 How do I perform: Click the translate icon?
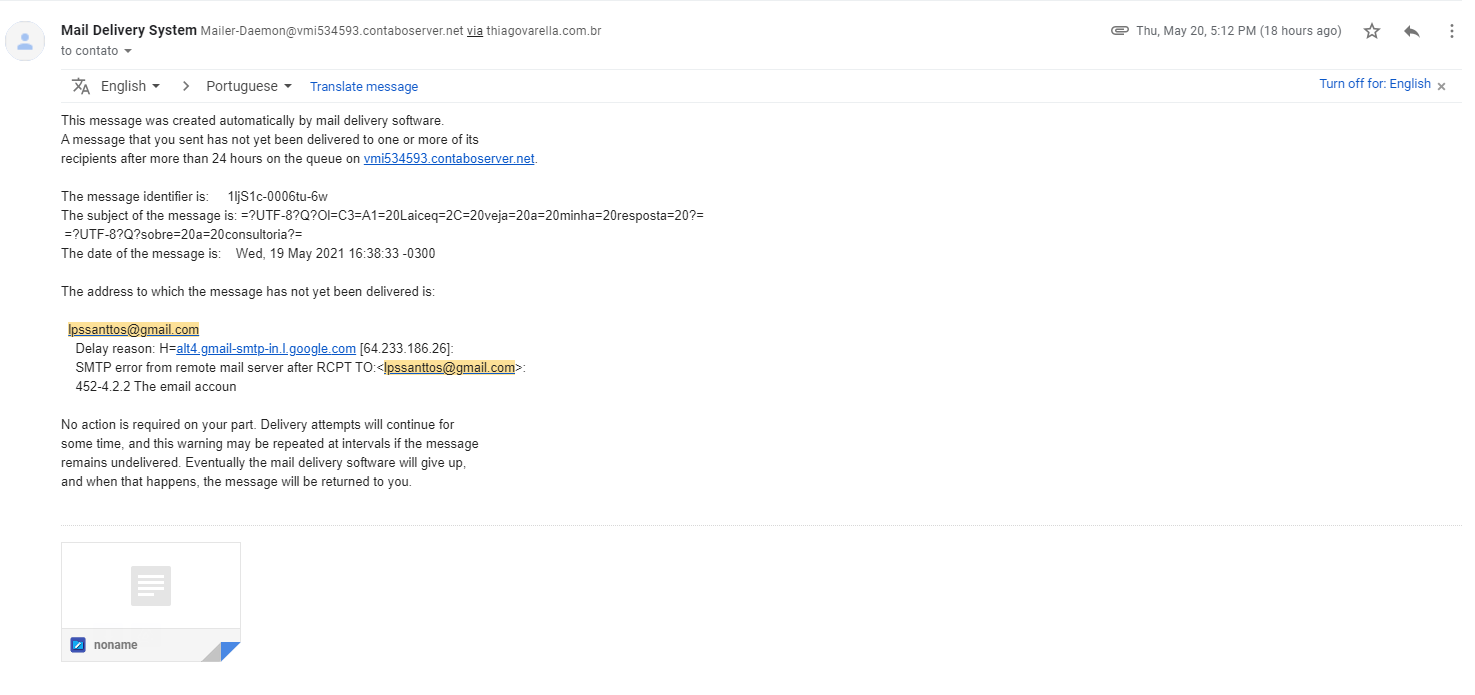click(81, 86)
